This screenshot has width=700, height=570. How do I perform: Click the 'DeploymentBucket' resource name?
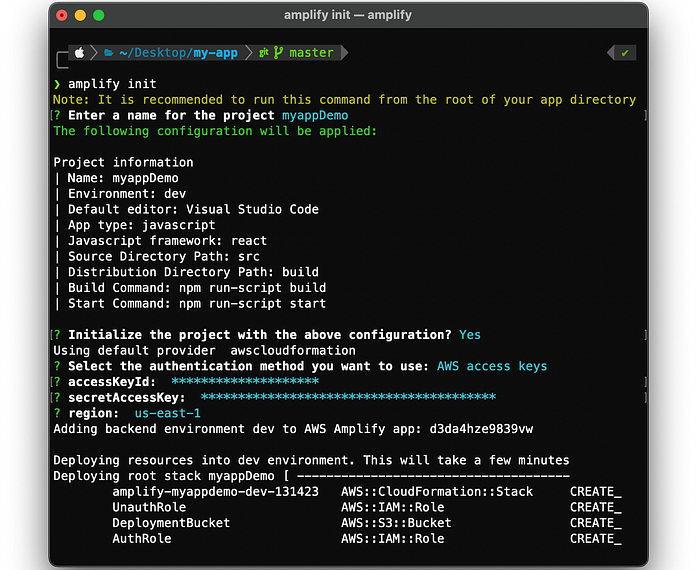[171, 523]
